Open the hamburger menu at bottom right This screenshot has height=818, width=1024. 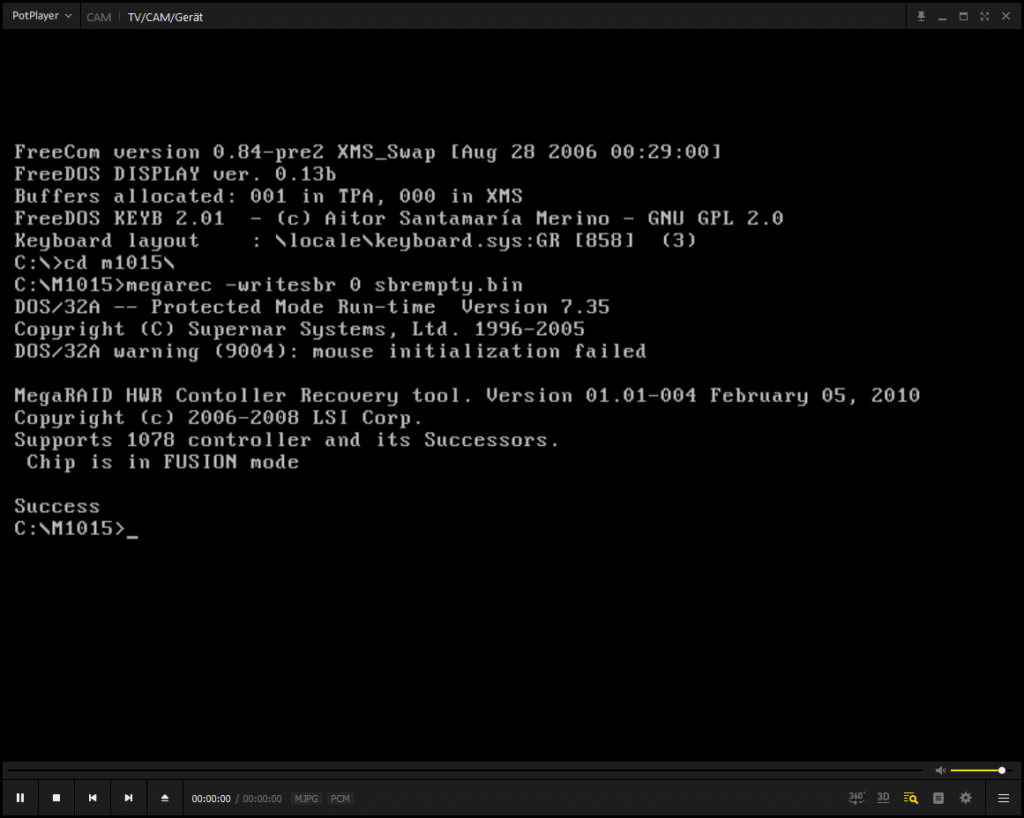[x=1003, y=798]
